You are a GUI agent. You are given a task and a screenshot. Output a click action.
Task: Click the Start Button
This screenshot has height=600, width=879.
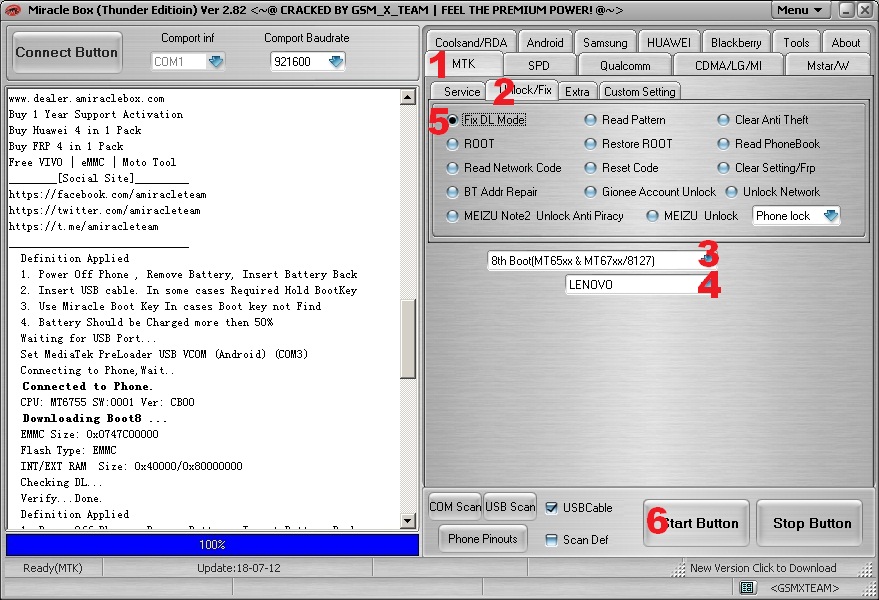(696, 523)
